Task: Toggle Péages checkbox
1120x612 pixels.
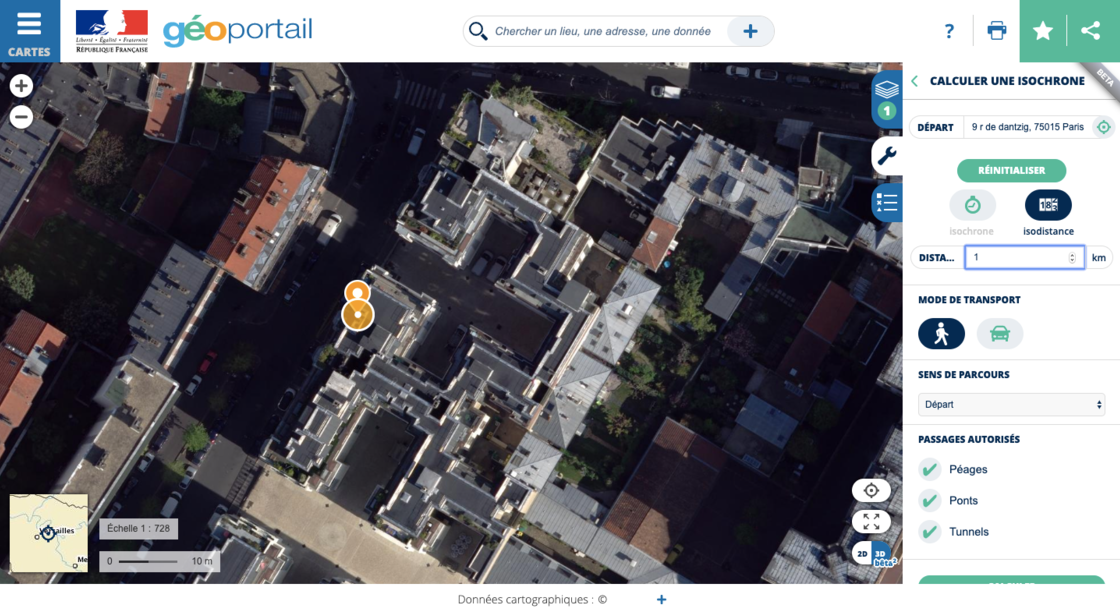Action: (x=929, y=469)
